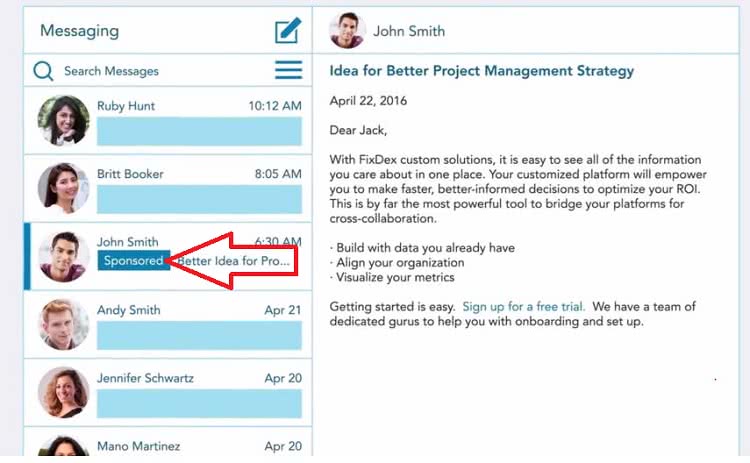Open the message filter hamburger menu
750x463 pixels.
coord(288,70)
